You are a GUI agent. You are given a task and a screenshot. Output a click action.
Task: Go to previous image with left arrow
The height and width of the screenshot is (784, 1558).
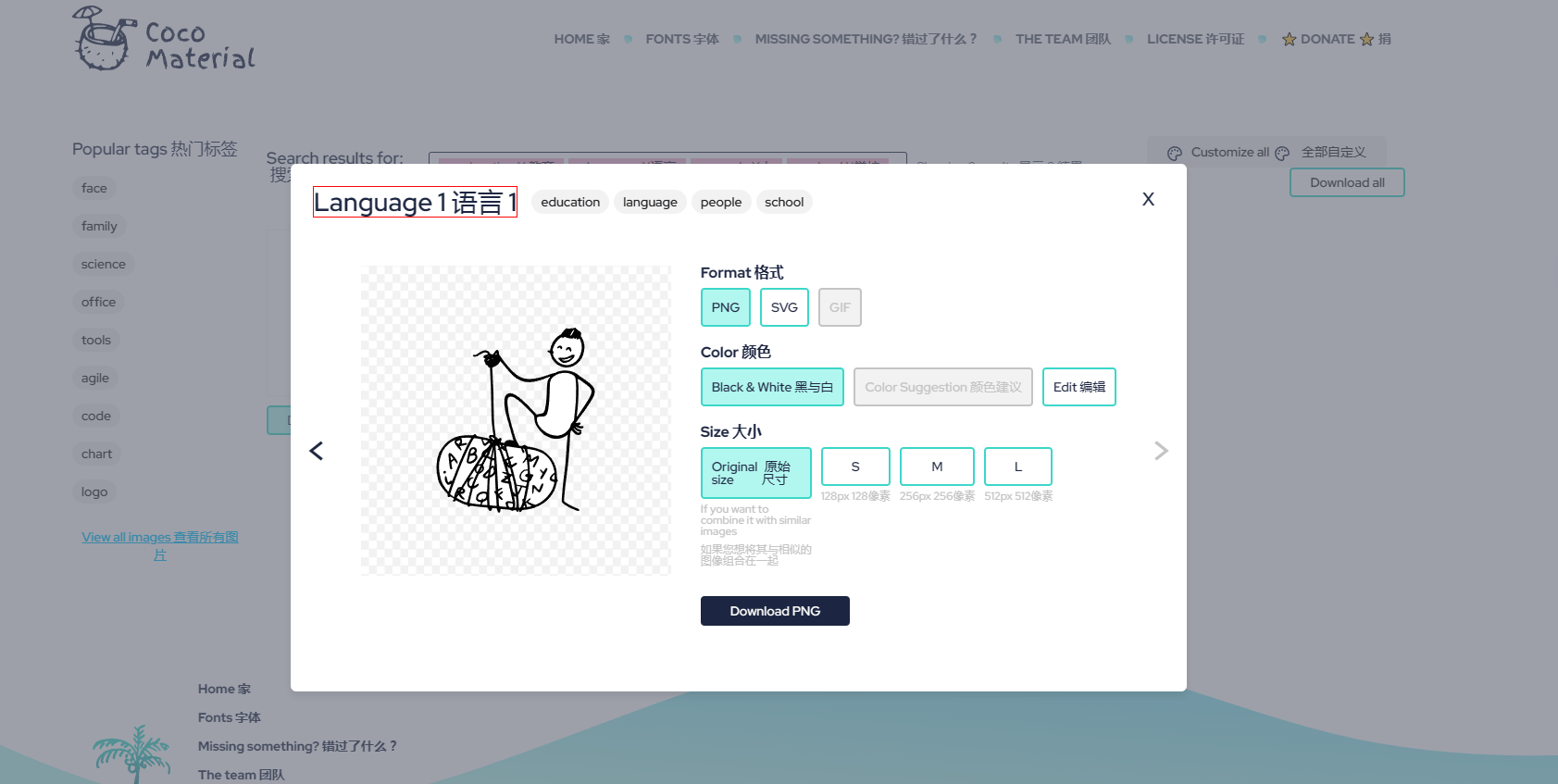[x=317, y=451]
